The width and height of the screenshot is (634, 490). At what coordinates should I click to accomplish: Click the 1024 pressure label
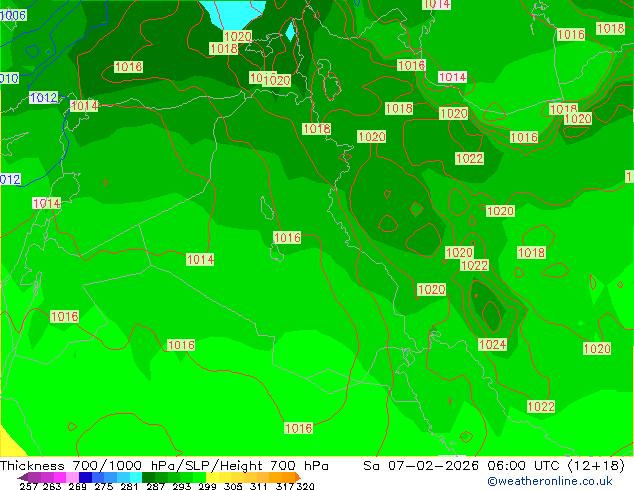tap(492, 344)
